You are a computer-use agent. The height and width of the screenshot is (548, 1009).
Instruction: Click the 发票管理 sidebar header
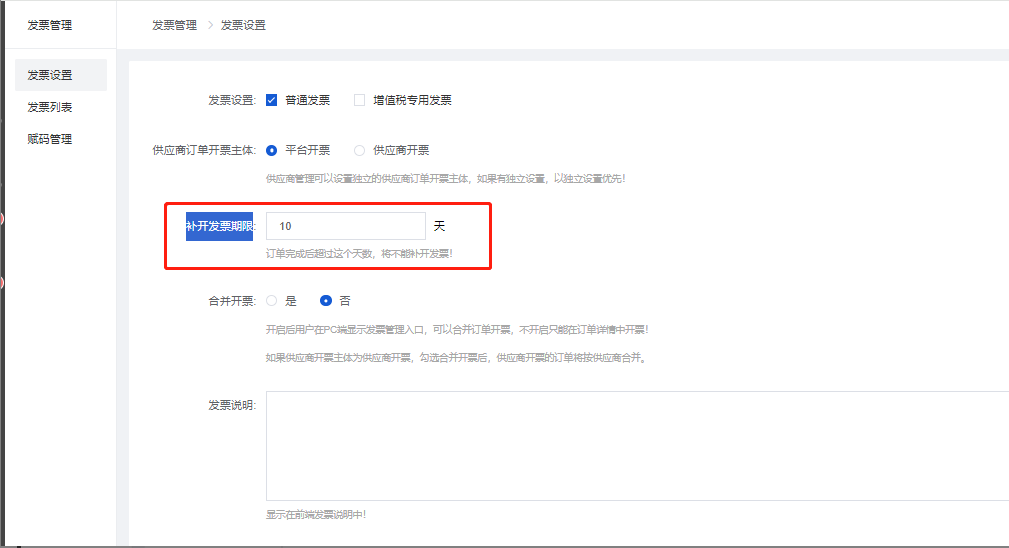pyautogui.click(x=50, y=25)
